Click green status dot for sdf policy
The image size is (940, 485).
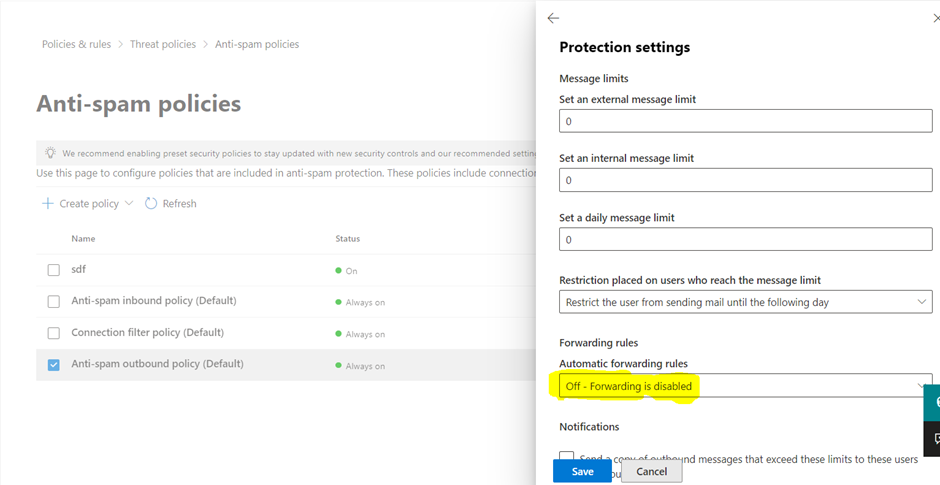coord(339,271)
